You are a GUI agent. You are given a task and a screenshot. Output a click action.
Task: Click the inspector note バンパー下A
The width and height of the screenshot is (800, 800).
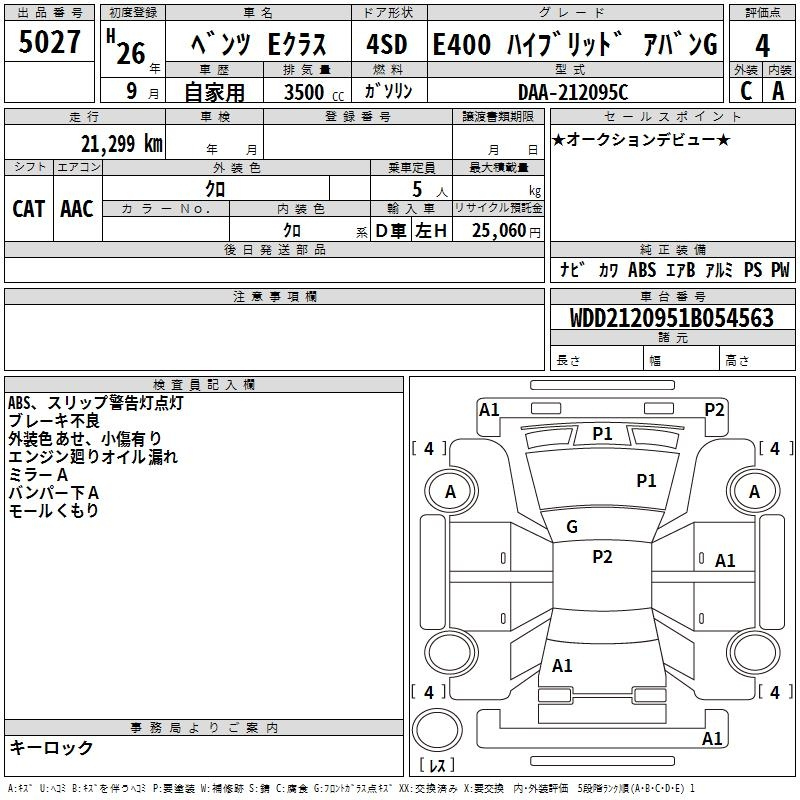pyautogui.click(x=54, y=492)
